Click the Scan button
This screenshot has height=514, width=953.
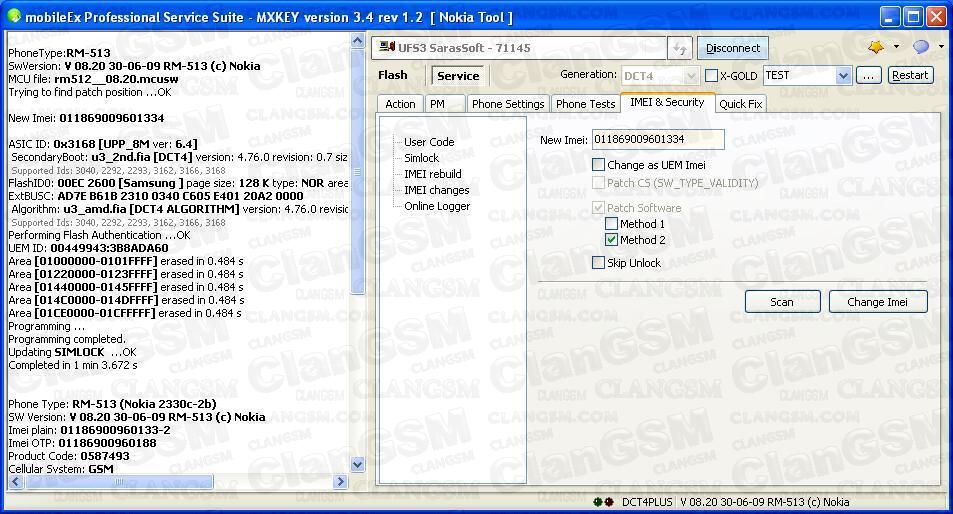[x=782, y=302]
